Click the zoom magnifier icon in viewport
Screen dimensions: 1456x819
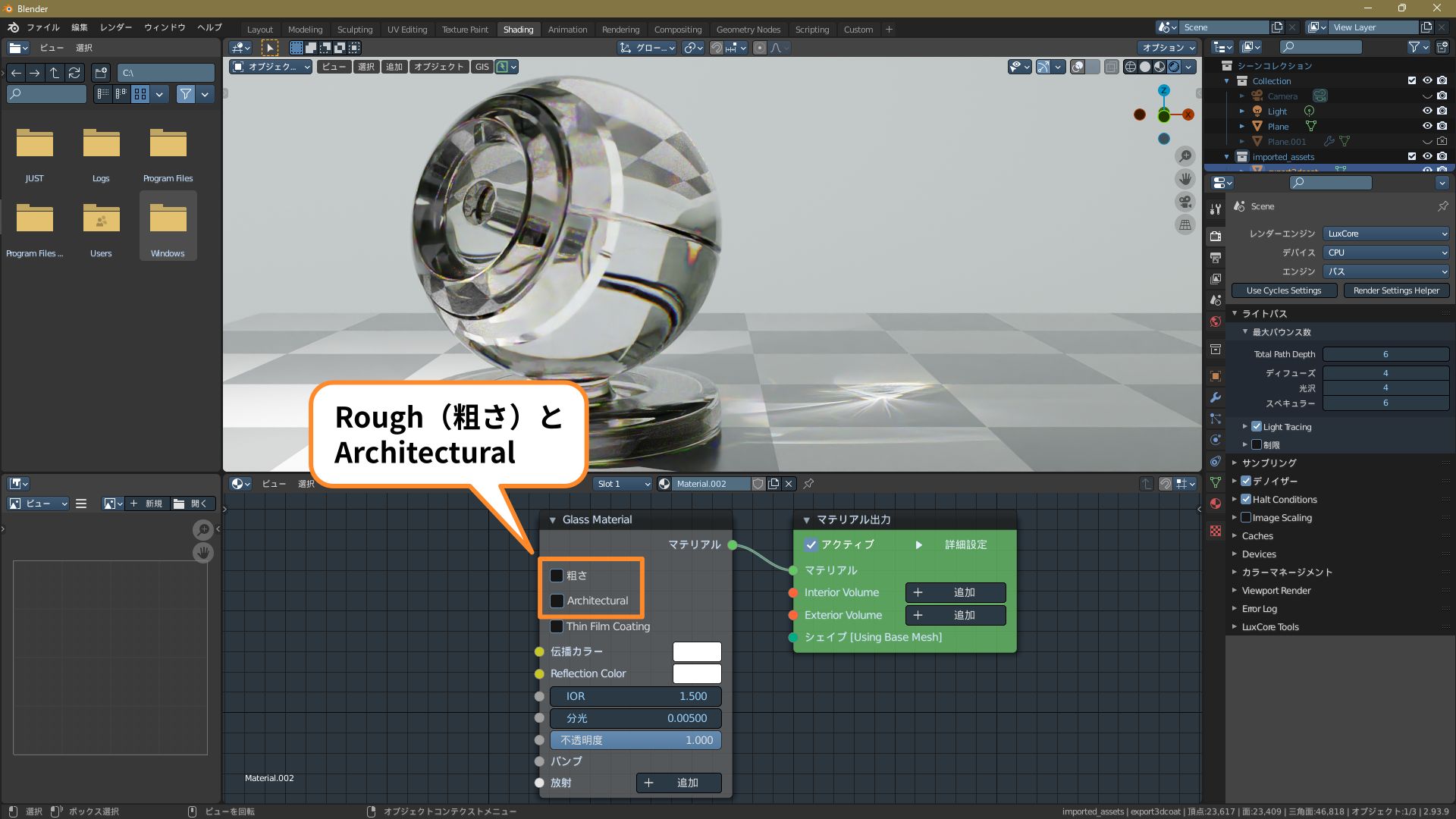(x=1185, y=156)
